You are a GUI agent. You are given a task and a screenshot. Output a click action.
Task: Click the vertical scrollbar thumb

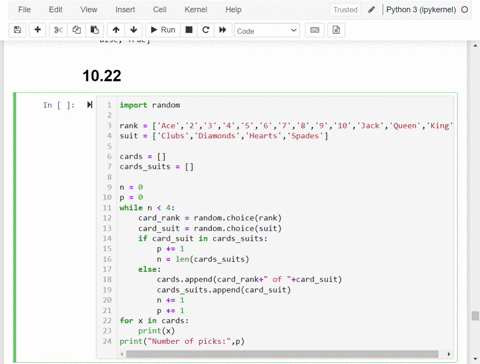475,316
